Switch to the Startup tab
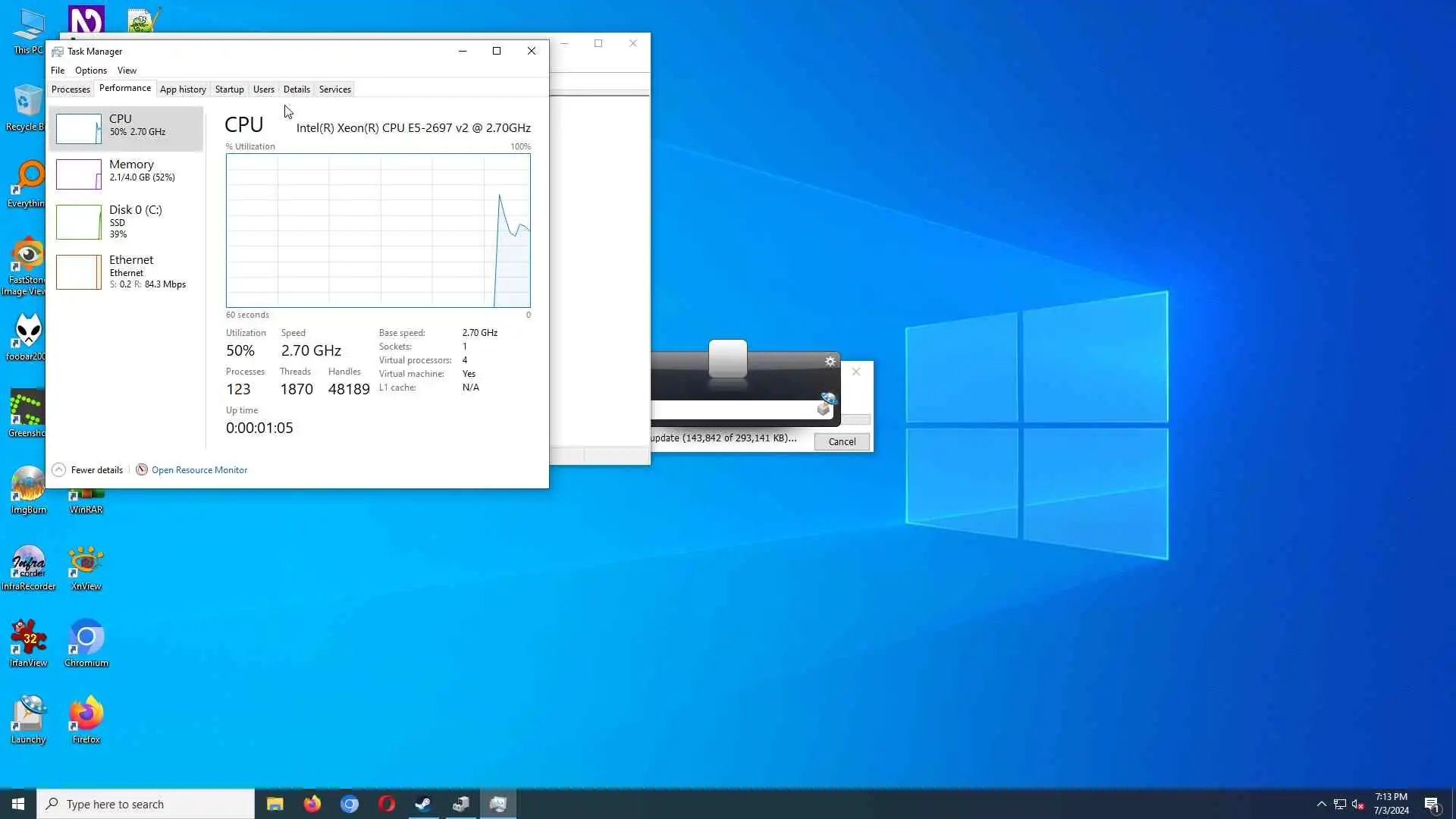The image size is (1456, 819). tap(229, 89)
